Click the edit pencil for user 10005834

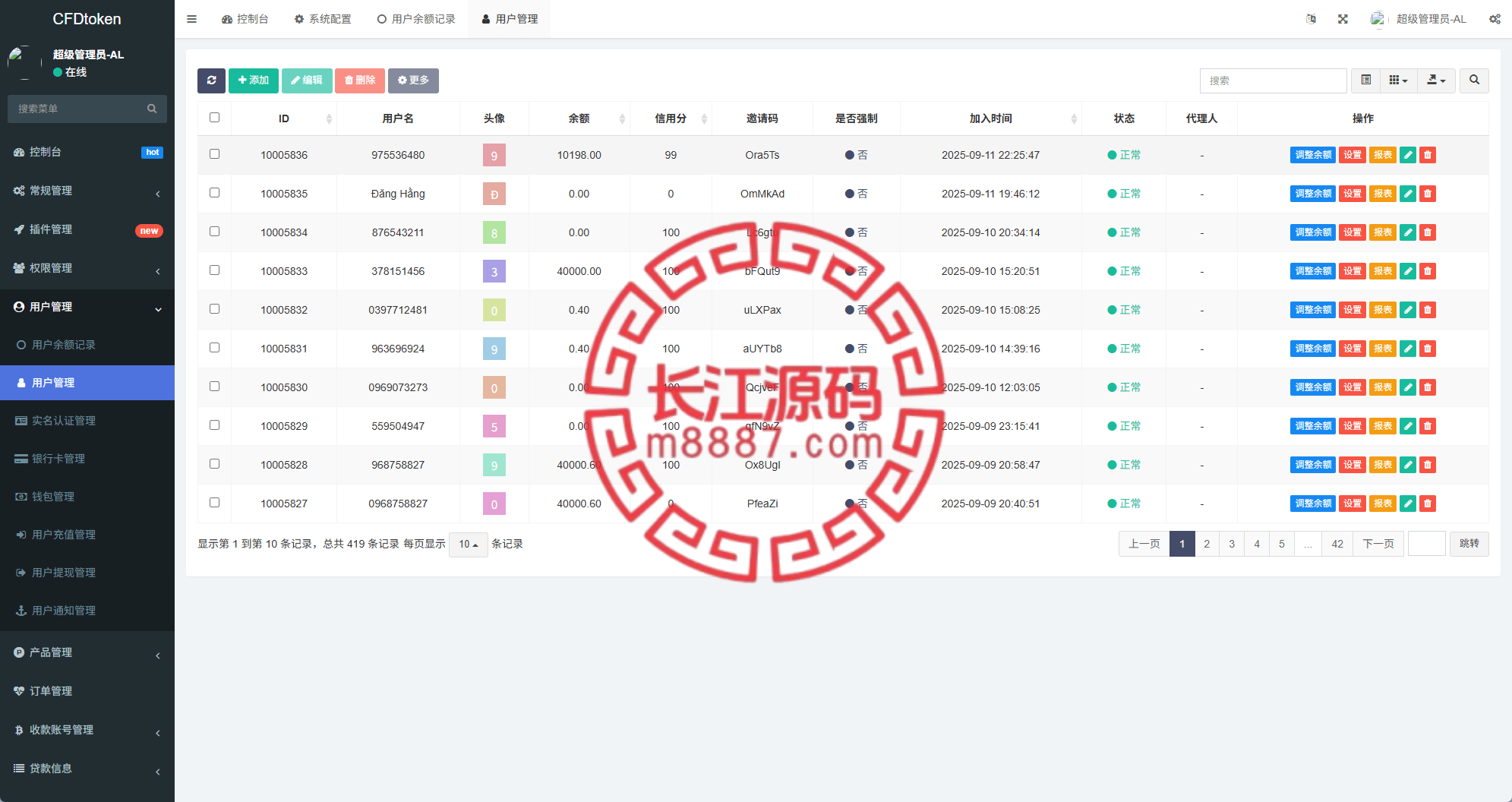(1408, 232)
